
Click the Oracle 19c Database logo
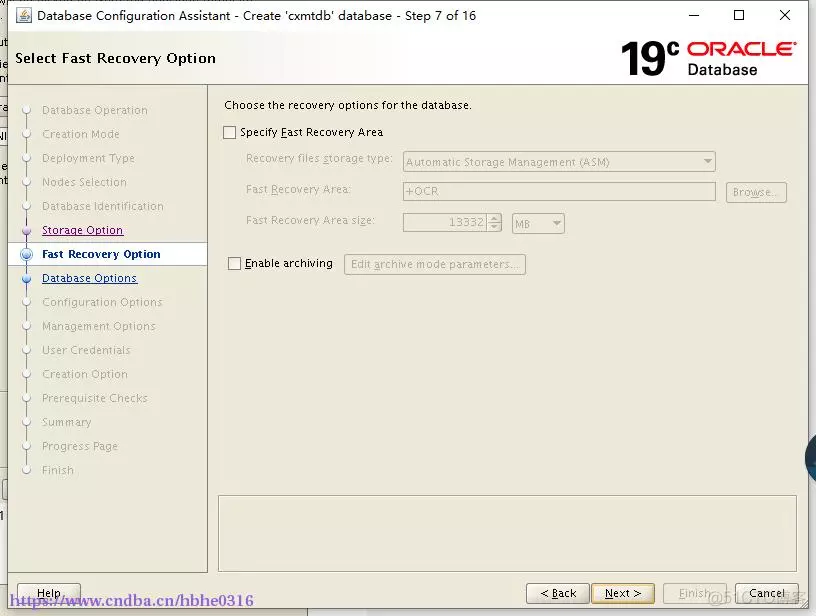[x=708, y=58]
